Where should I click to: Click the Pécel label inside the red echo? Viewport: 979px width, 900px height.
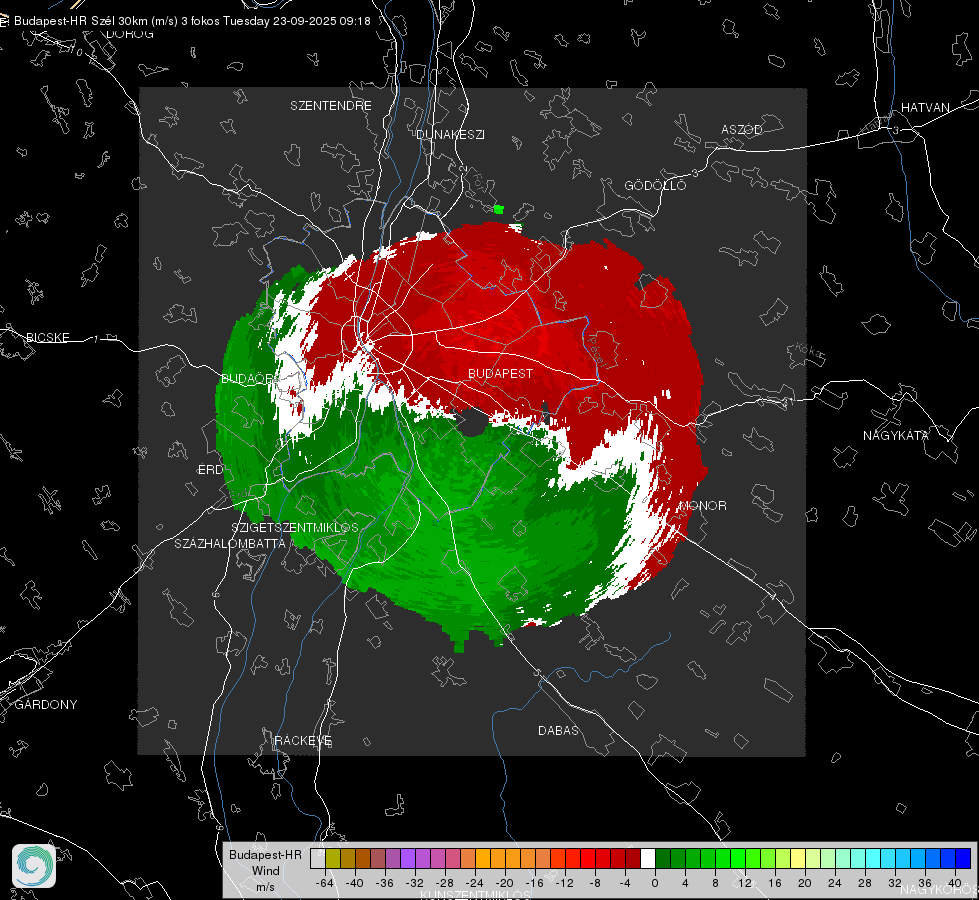pyautogui.click(x=596, y=351)
